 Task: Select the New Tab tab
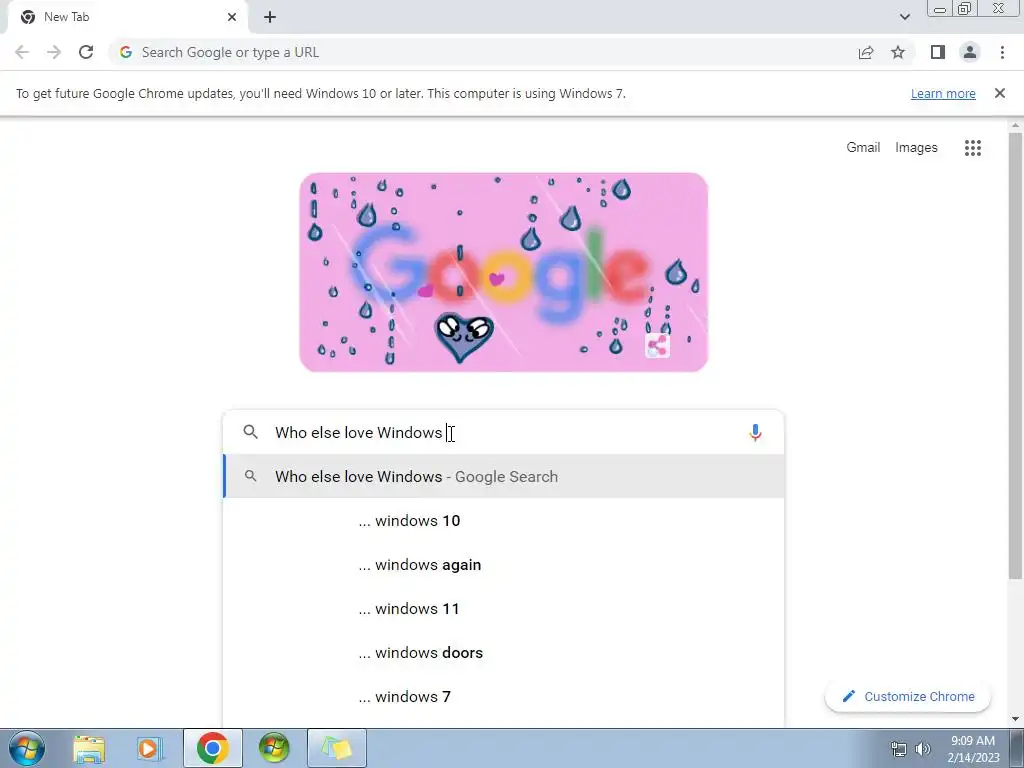[x=127, y=18]
